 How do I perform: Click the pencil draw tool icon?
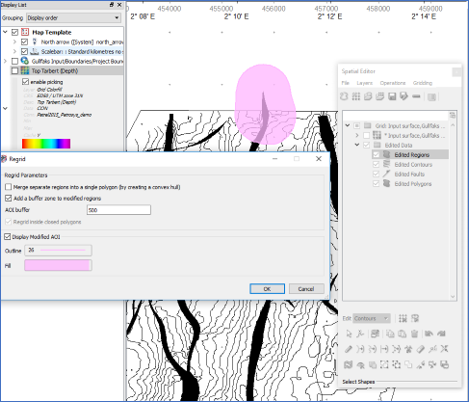point(348,349)
